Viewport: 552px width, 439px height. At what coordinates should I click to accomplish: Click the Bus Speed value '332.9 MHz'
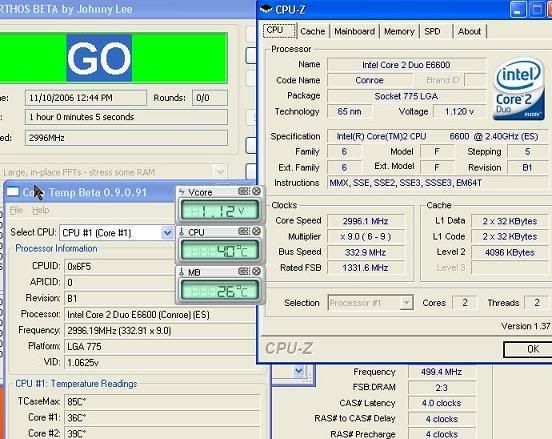tap(365, 252)
